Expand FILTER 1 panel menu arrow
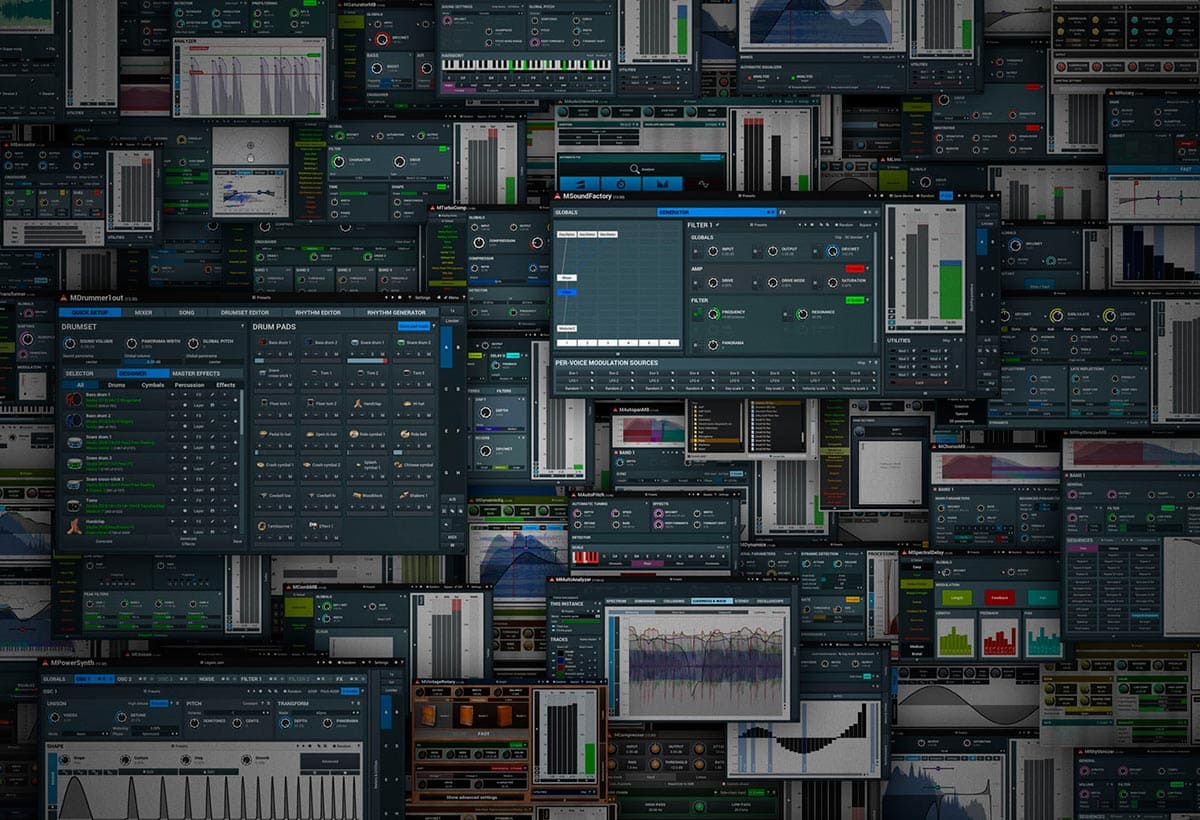Image resolution: width=1200 pixels, height=820 pixels. click(x=876, y=224)
